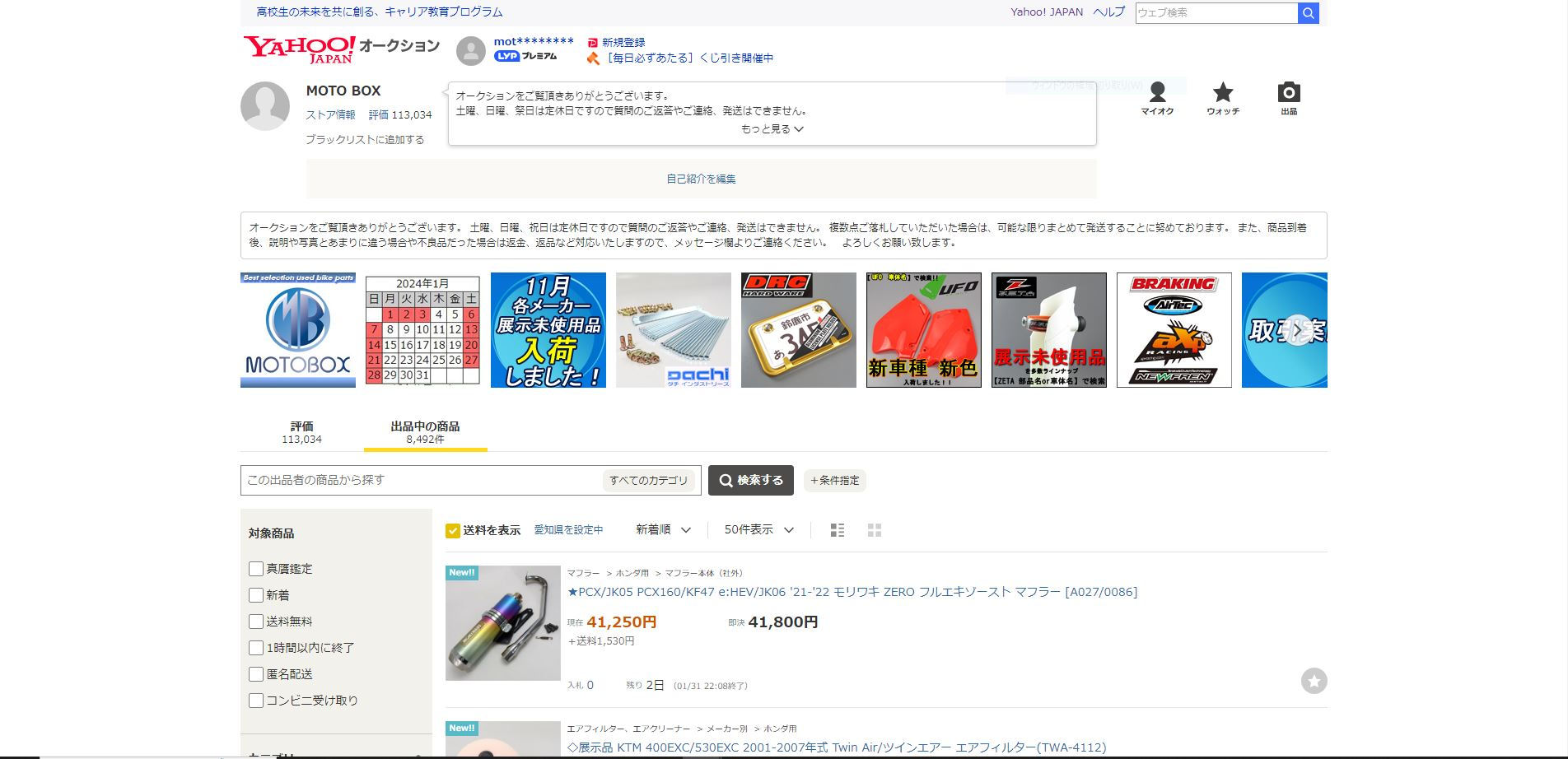Open the Yahoo! JAPAN Auctions logo
Viewport: 1568px width, 759px height.
coord(341,49)
